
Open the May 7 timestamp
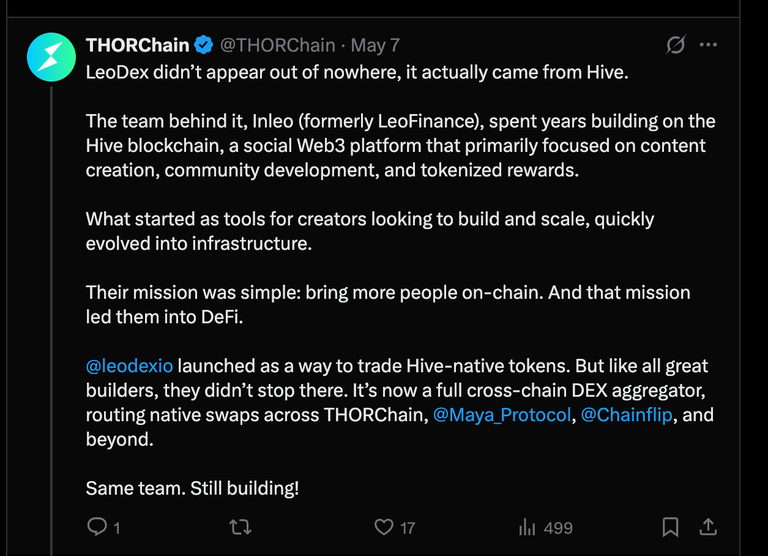(x=375, y=46)
